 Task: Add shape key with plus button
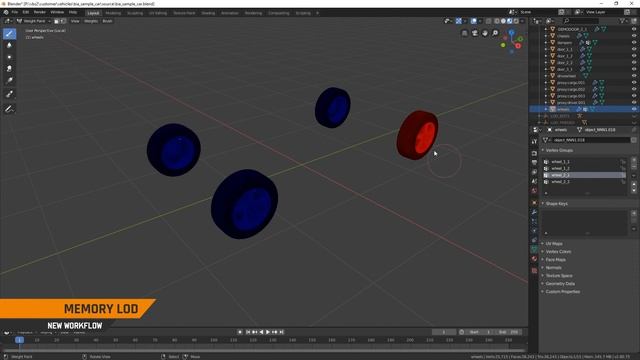click(x=633, y=213)
